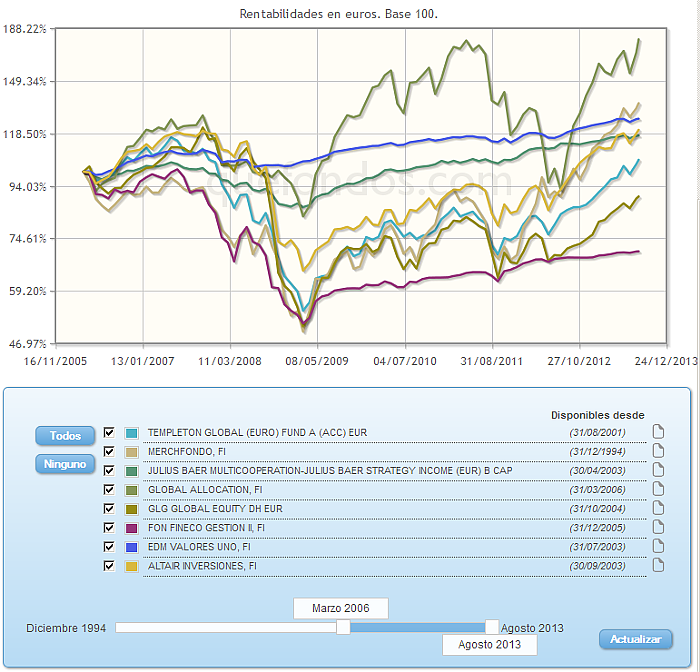Open document icon for EDM VALORES UNO
700x672 pixels.
pos(658,546)
